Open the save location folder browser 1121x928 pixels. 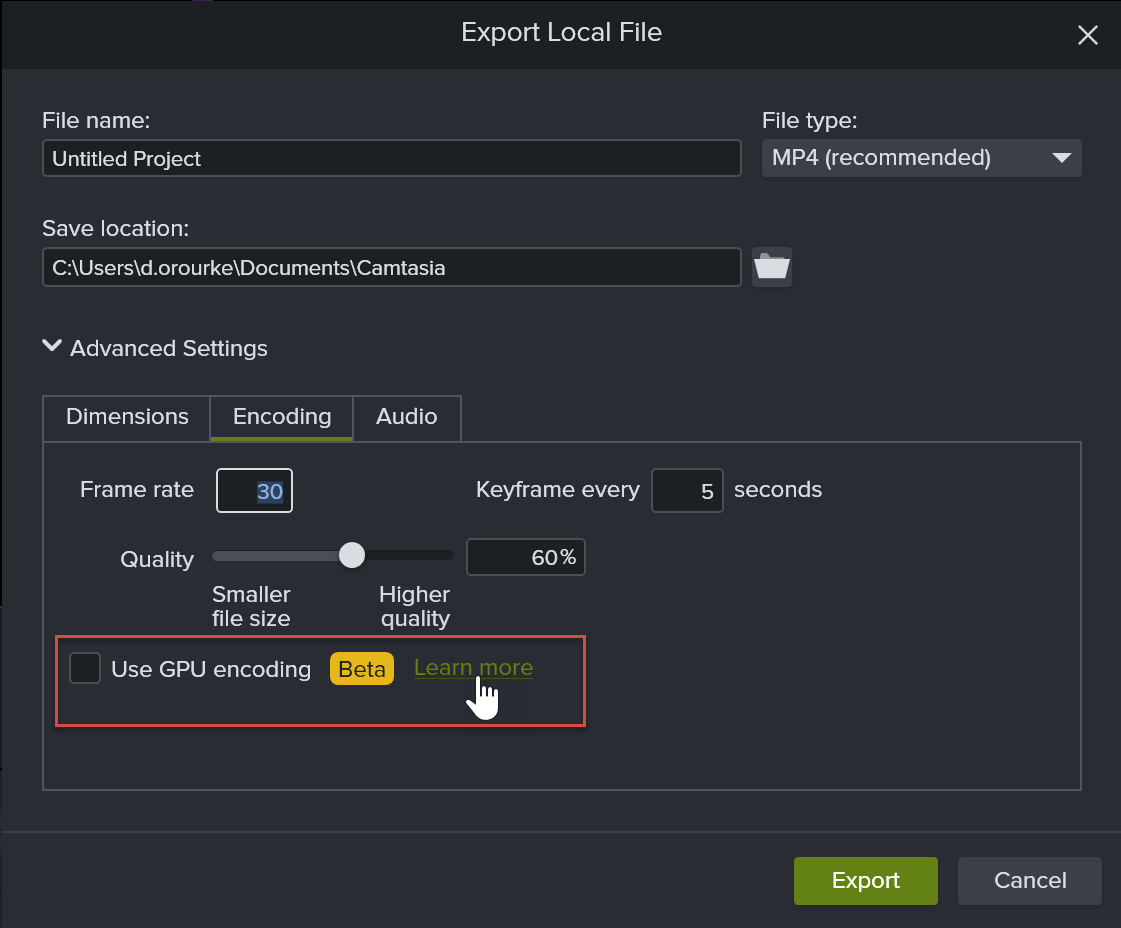point(771,267)
